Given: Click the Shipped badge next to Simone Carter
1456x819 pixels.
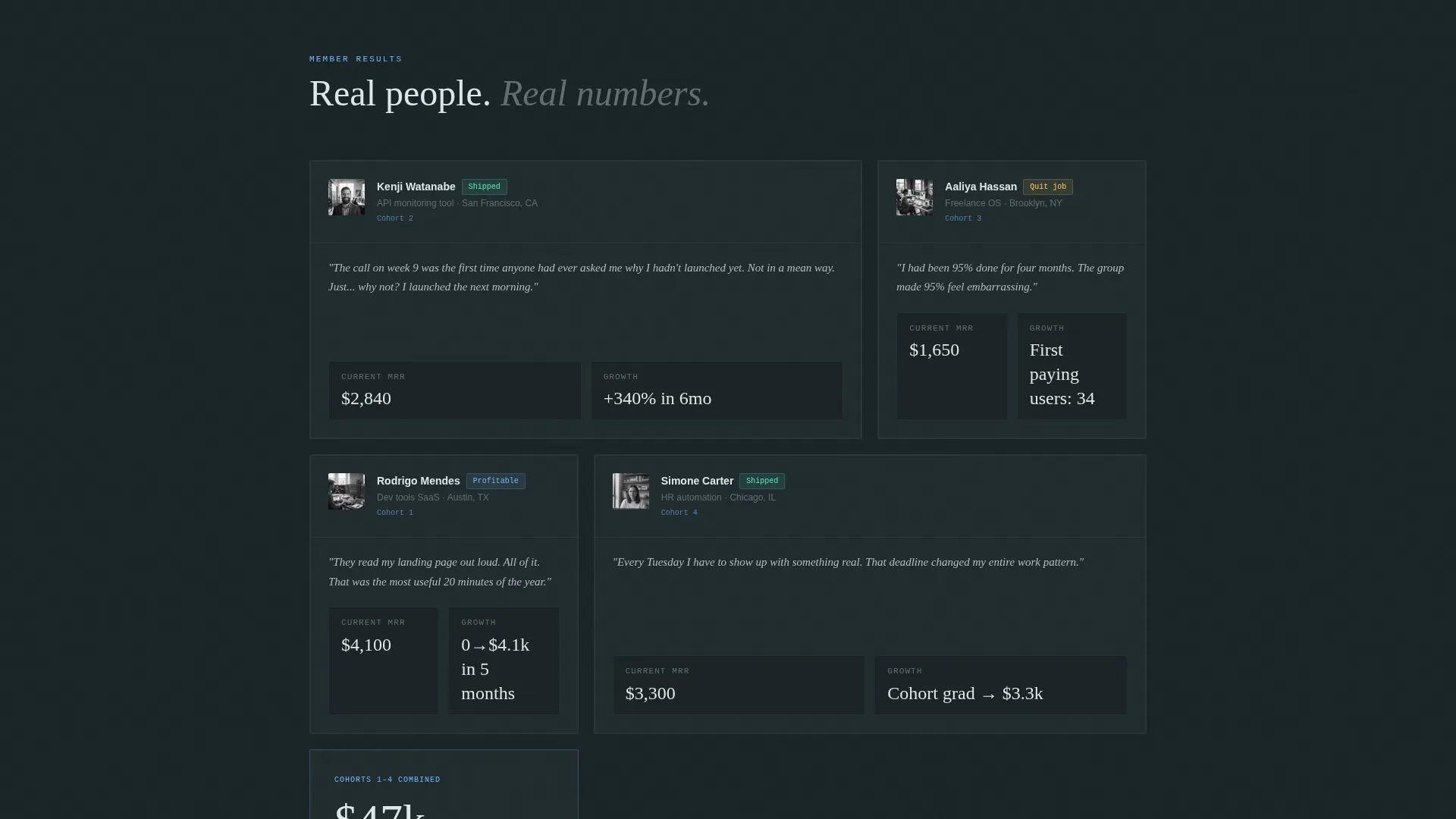Looking at the screenshot, I should (x=762, y=481).
